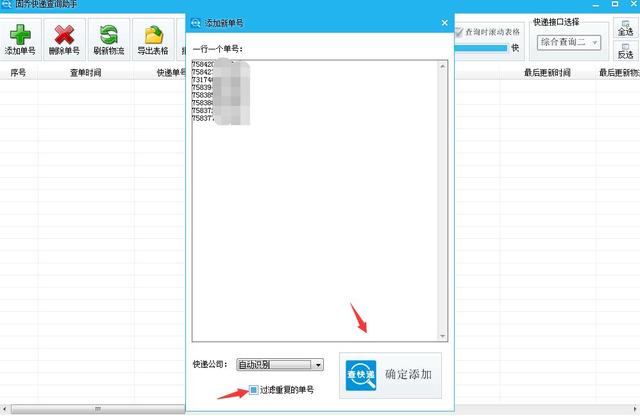Image resolution: width=640 pixels, height=416 pixels.
Task: Click the 刷新物流 refresh icon
Action: pos(109,34)
